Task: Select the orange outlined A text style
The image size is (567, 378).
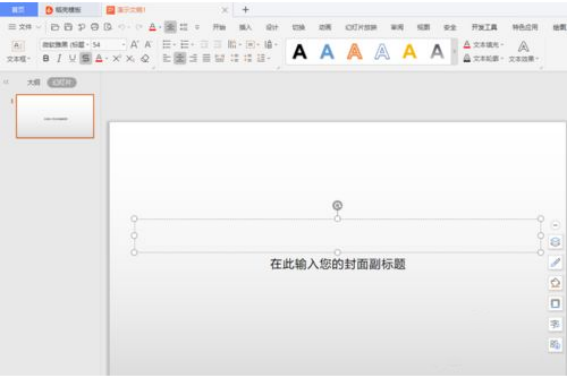Action: [x=355, y=51]
